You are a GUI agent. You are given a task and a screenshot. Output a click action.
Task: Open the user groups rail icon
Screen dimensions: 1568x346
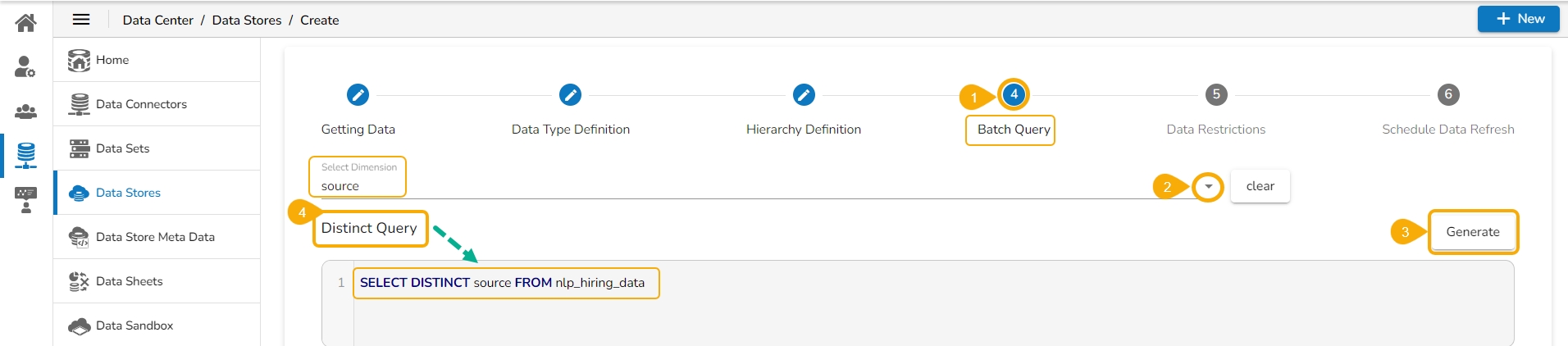pos(25,112)
